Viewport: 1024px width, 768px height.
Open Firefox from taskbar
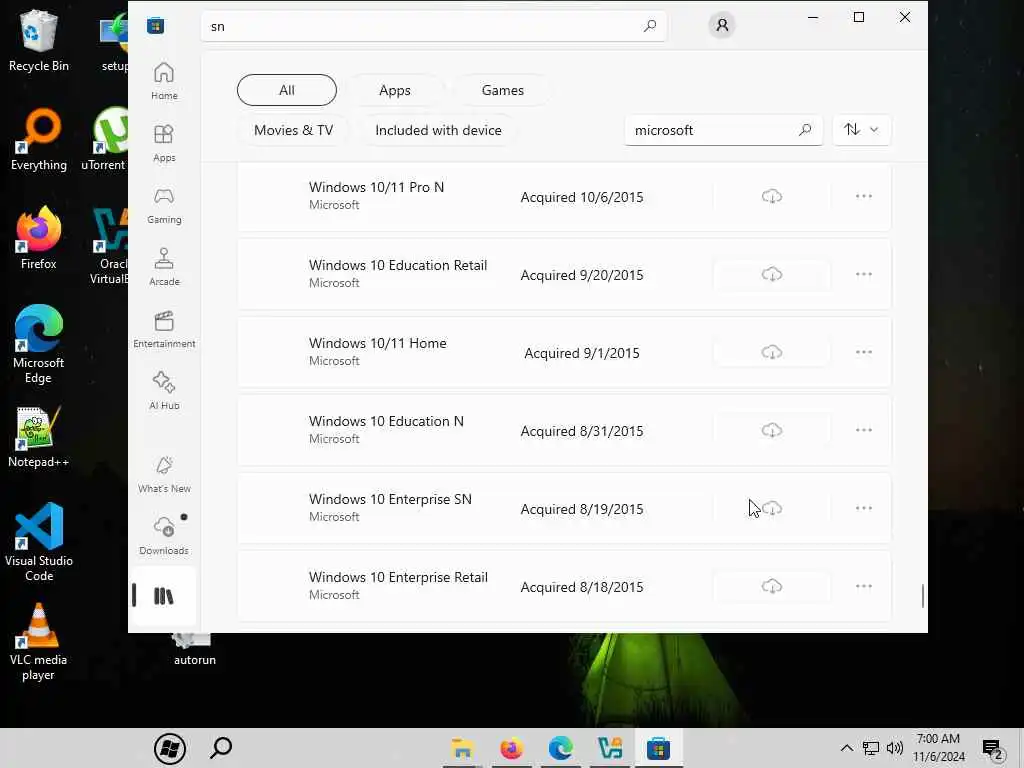(x=511, y=748)
